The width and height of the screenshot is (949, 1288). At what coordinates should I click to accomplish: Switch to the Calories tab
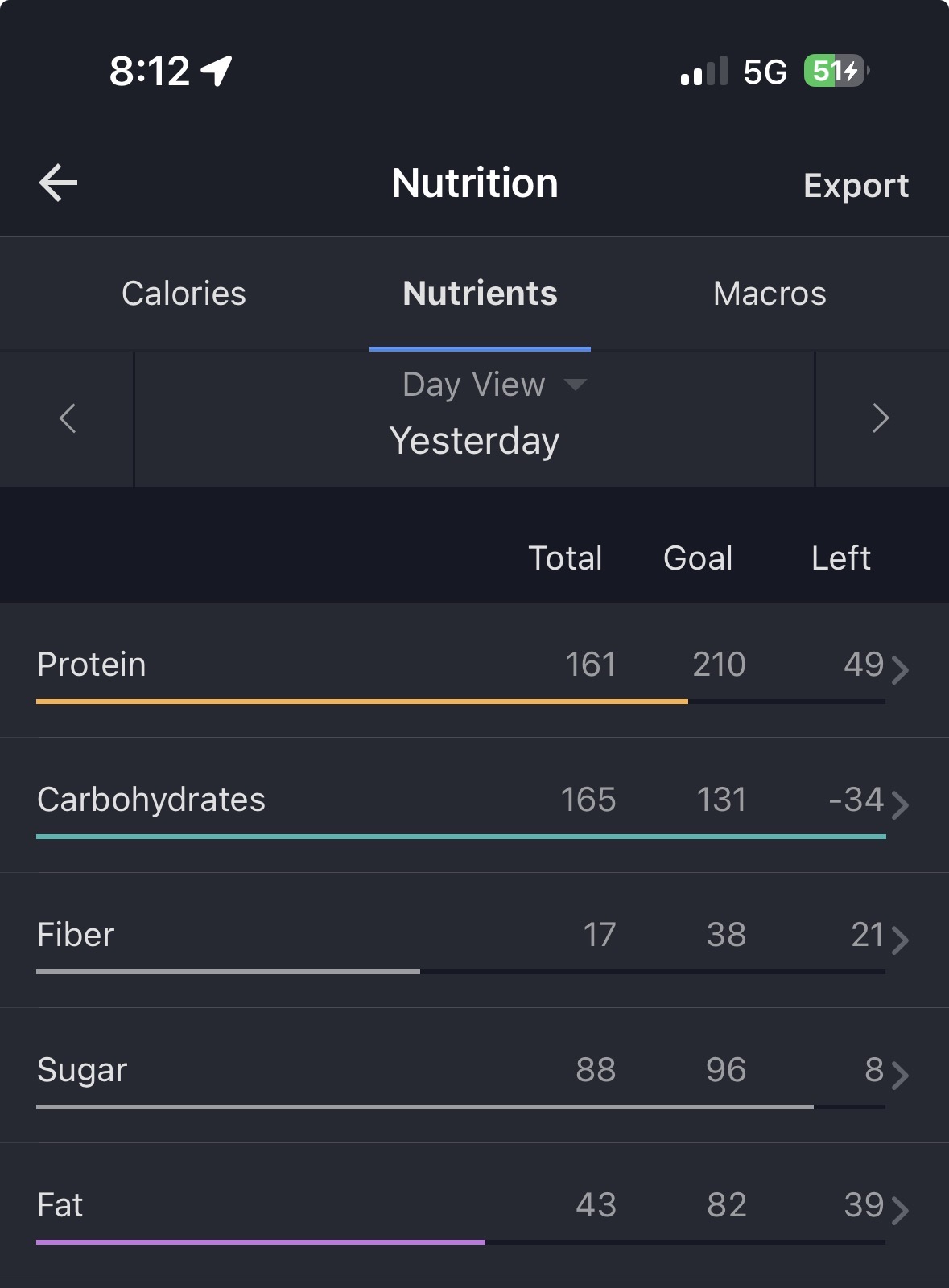[184, 294]
